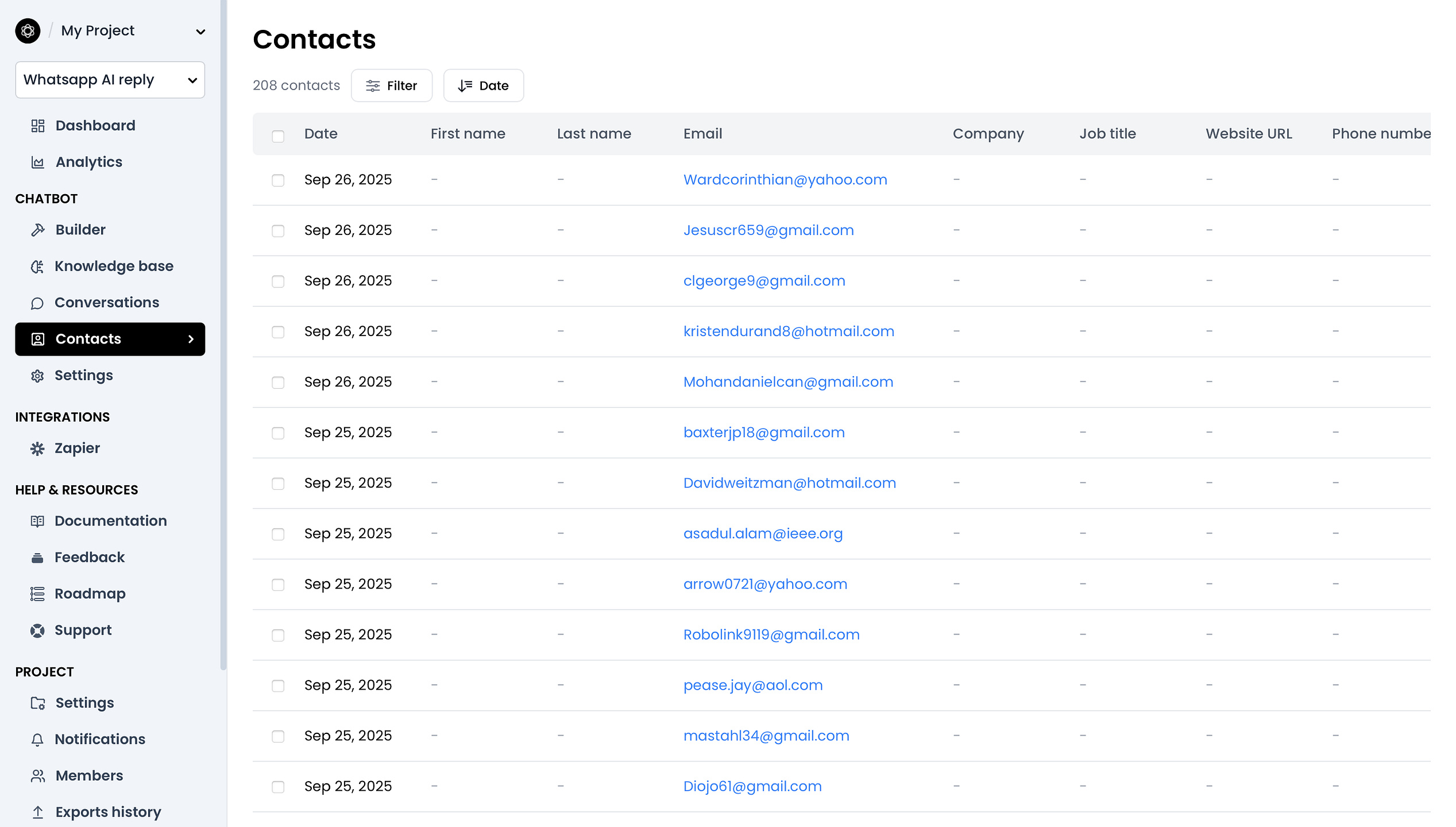The height and width of the screenshot is (827, 1456).
Task: Click the Contacts person icon
Action: coord(38,339)
